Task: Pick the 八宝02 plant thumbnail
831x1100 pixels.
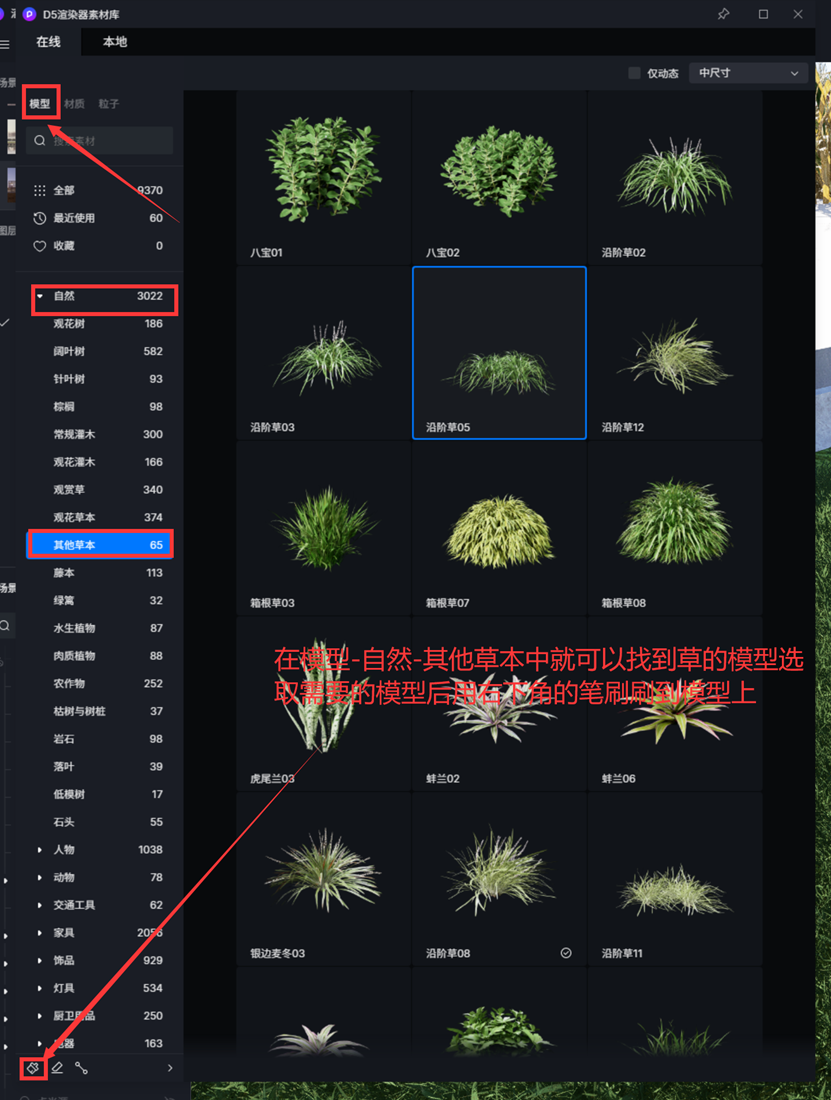Action: (x=499, y=177)
